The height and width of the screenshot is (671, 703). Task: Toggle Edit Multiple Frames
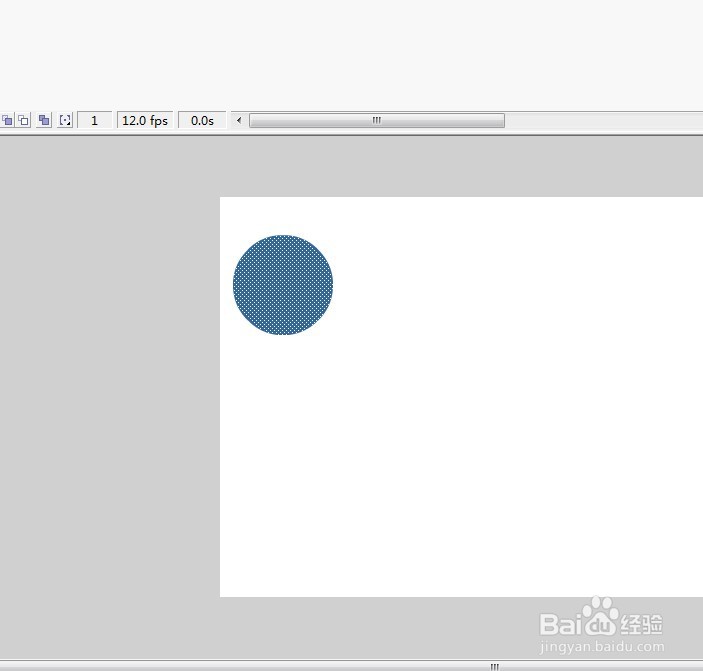tap(44, 120)
